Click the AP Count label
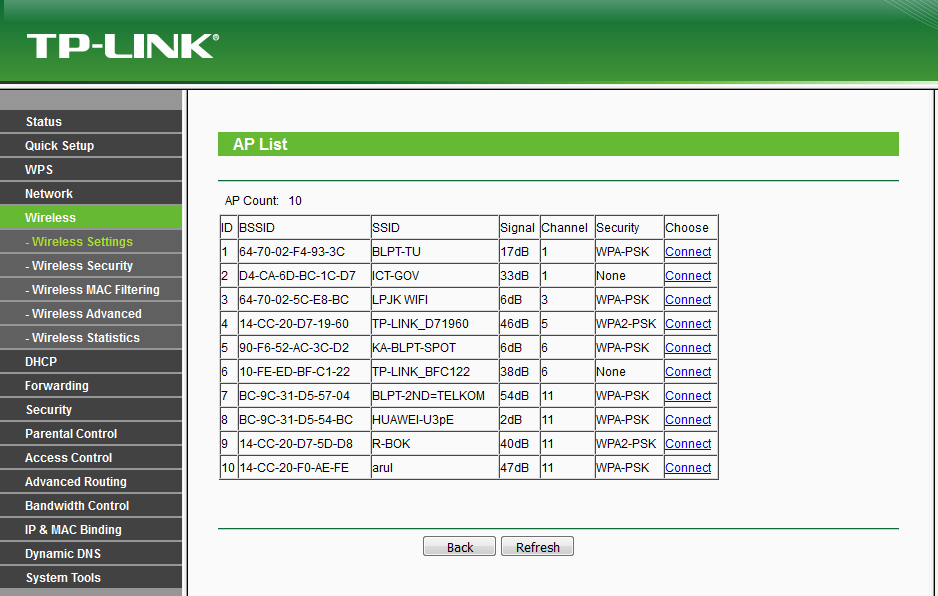Image resolution: width=938 pixels, height=596 pixels. 252,200
